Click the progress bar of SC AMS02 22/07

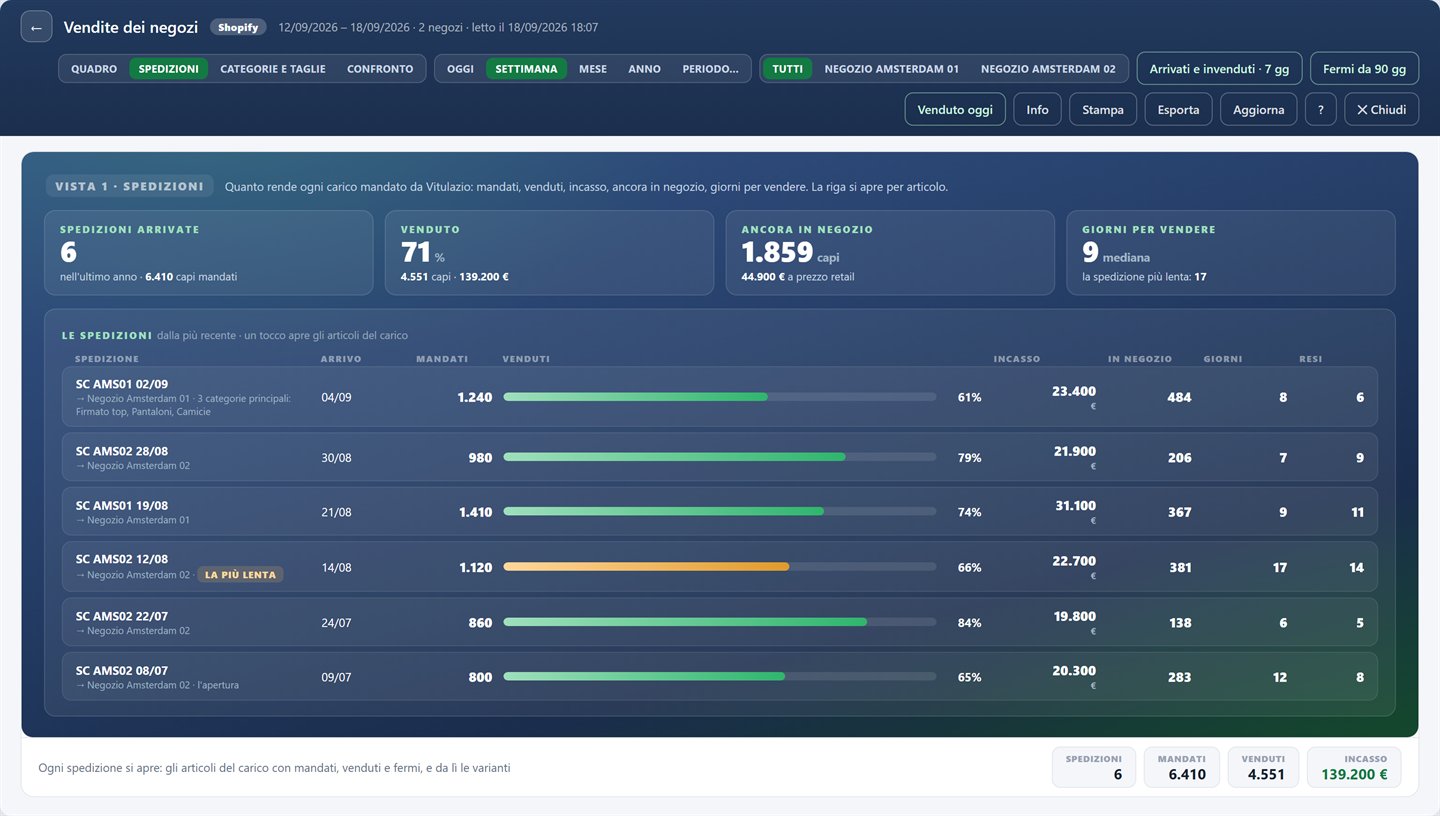(720, 622)
